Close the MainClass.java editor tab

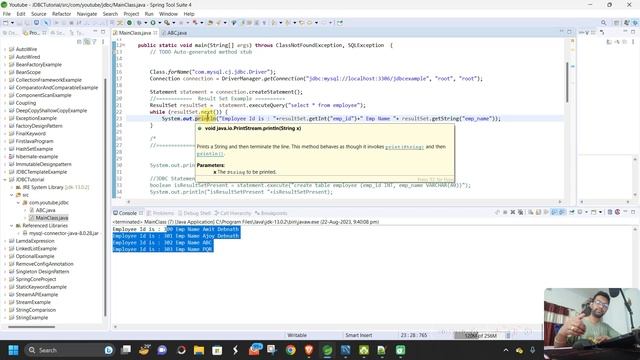(x=156, y=33)
